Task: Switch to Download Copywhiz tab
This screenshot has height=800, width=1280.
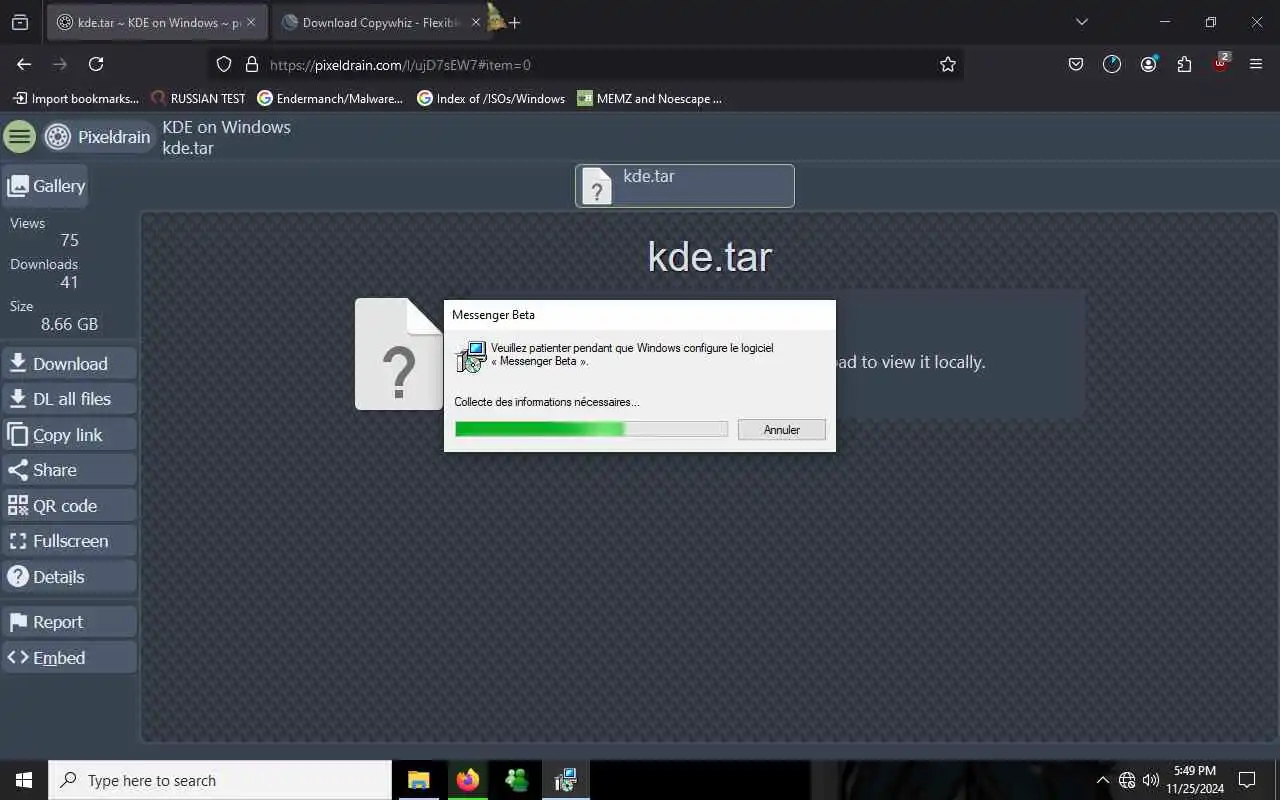Action: click(x=378, y=22)
